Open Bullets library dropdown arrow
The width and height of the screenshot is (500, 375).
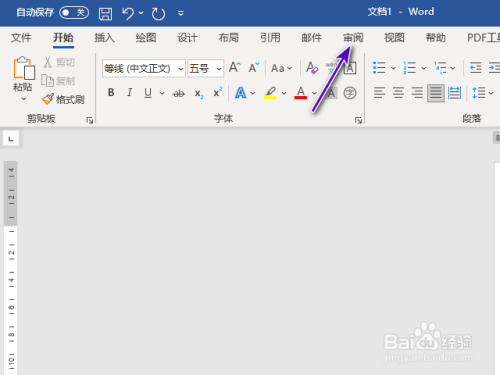393,68
